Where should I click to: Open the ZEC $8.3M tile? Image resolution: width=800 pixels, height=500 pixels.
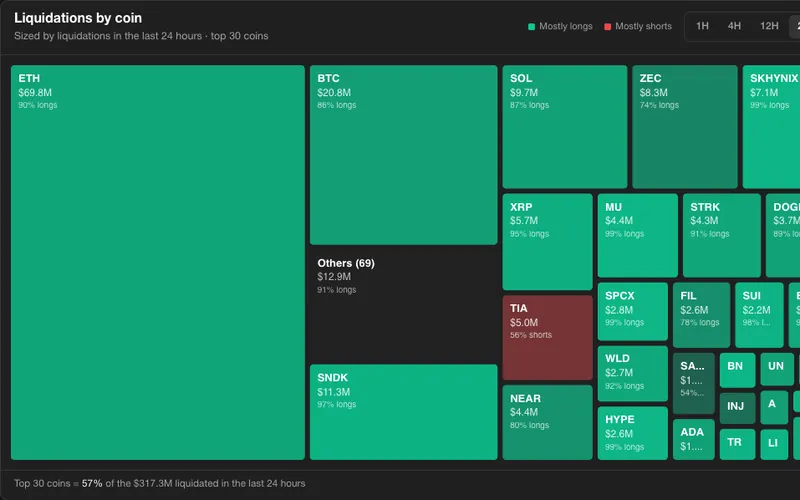click(685, 127)
